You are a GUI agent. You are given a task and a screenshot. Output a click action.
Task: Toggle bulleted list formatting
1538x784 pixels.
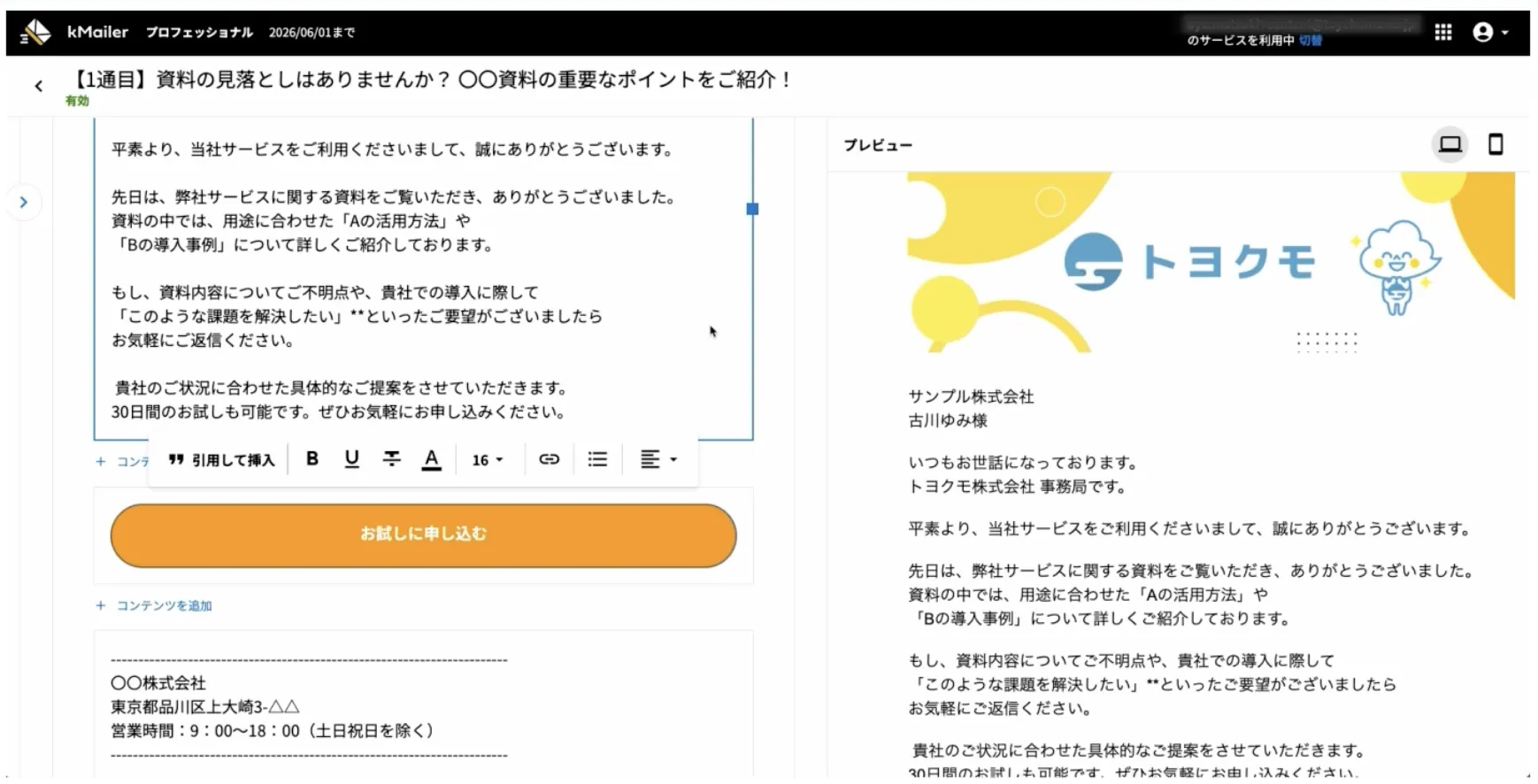point(597,458)
